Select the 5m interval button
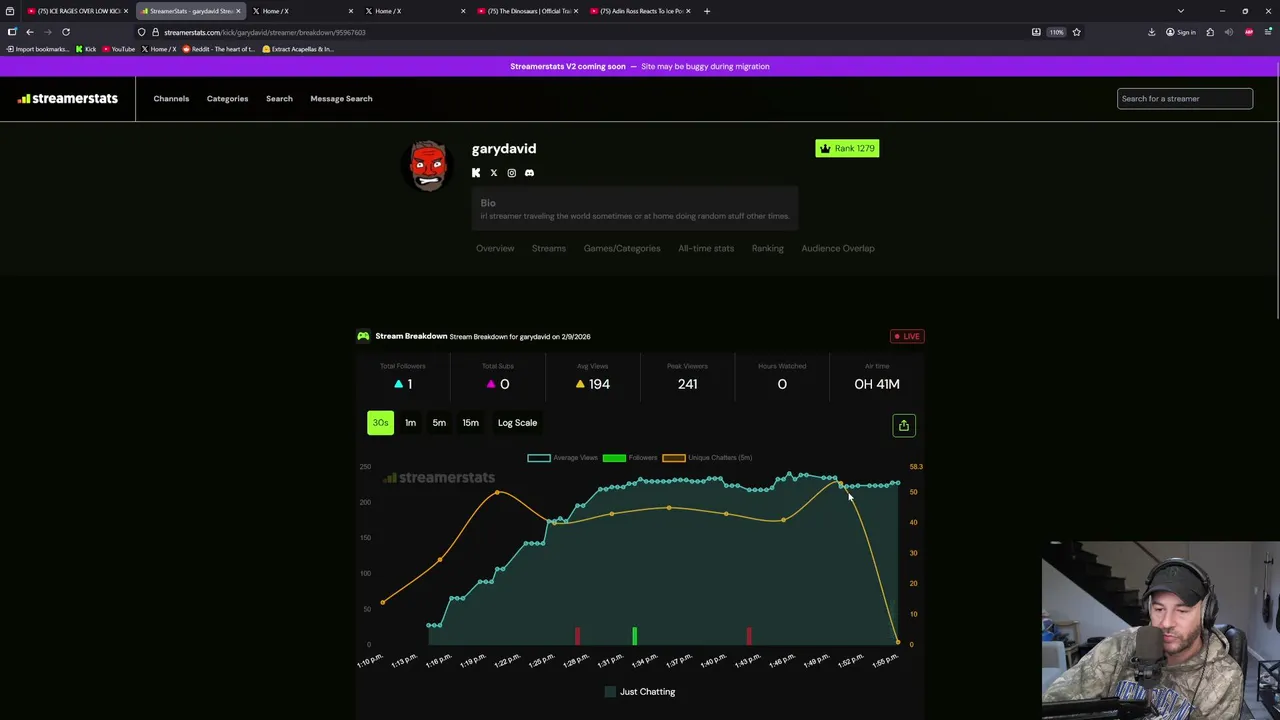The height and width of the screenshot is (720, 1280). click(439, 423)
